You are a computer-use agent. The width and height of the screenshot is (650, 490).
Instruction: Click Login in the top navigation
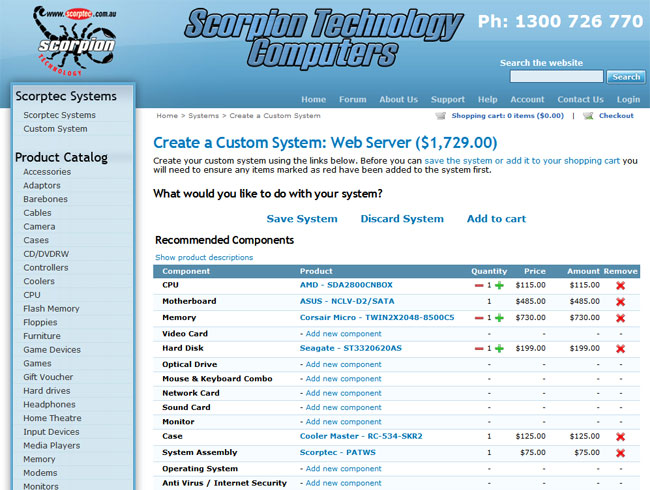tap(628, 99)
